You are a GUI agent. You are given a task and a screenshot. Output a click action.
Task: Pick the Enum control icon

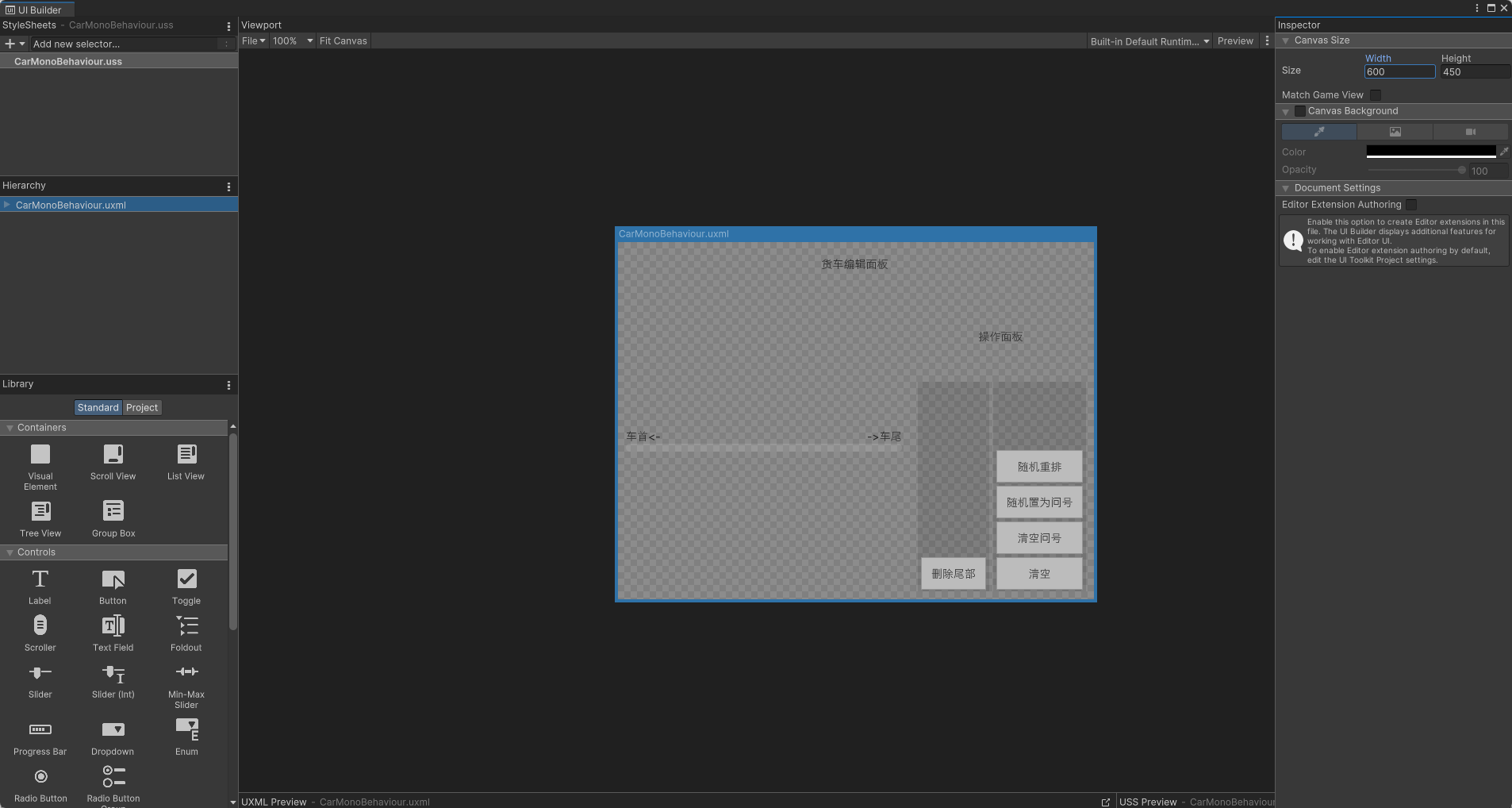(x=186, y=729)
